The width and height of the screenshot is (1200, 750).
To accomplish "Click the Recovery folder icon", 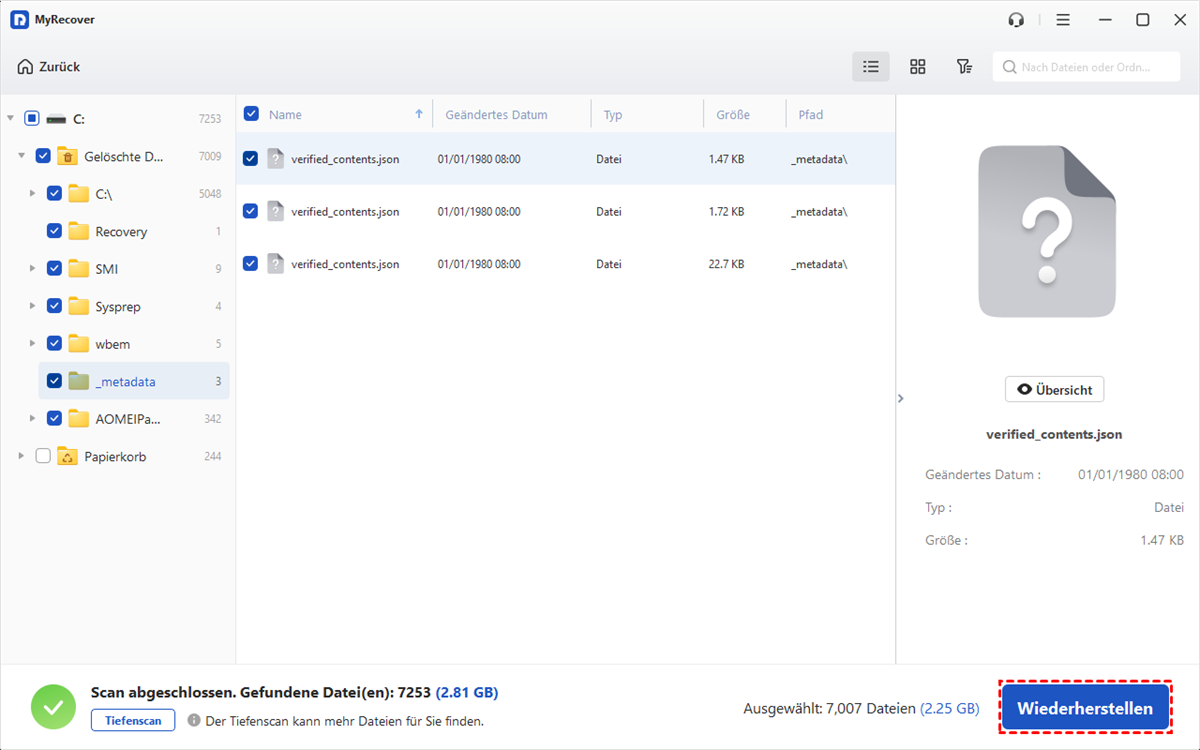I will (x=79, y=231).
